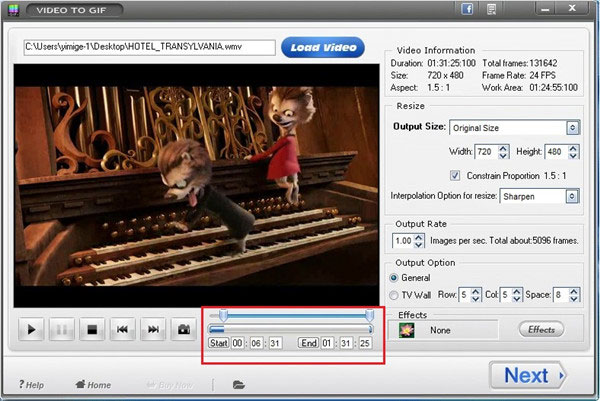Open the Help link

(x=31, y=385)
